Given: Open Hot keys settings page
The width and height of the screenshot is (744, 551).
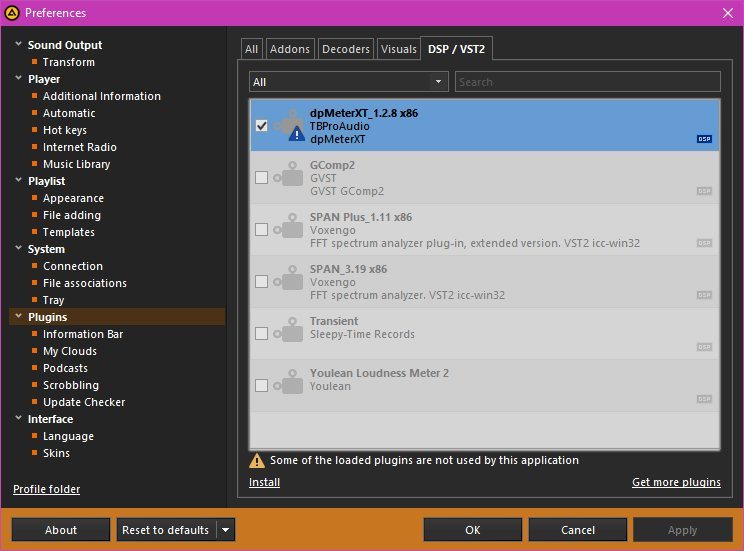Looking at the screenshot, I should 65,130.
